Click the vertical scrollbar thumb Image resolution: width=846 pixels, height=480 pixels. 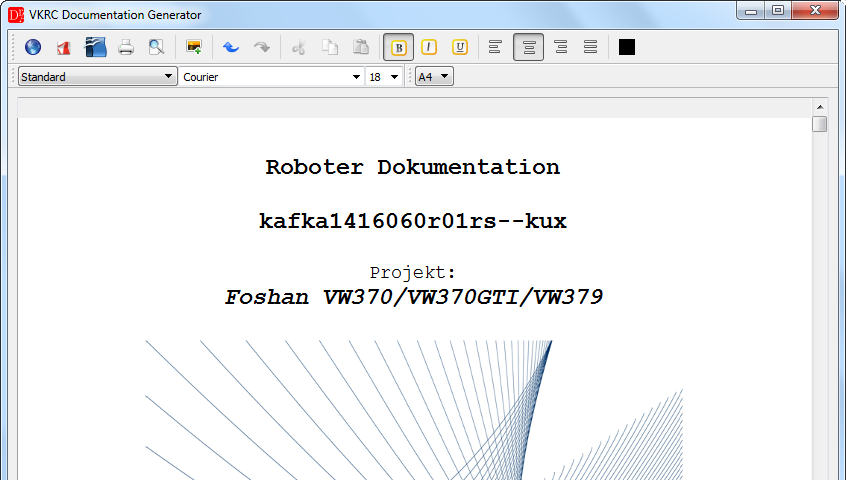pyautogui.click(x=820, y=124)
